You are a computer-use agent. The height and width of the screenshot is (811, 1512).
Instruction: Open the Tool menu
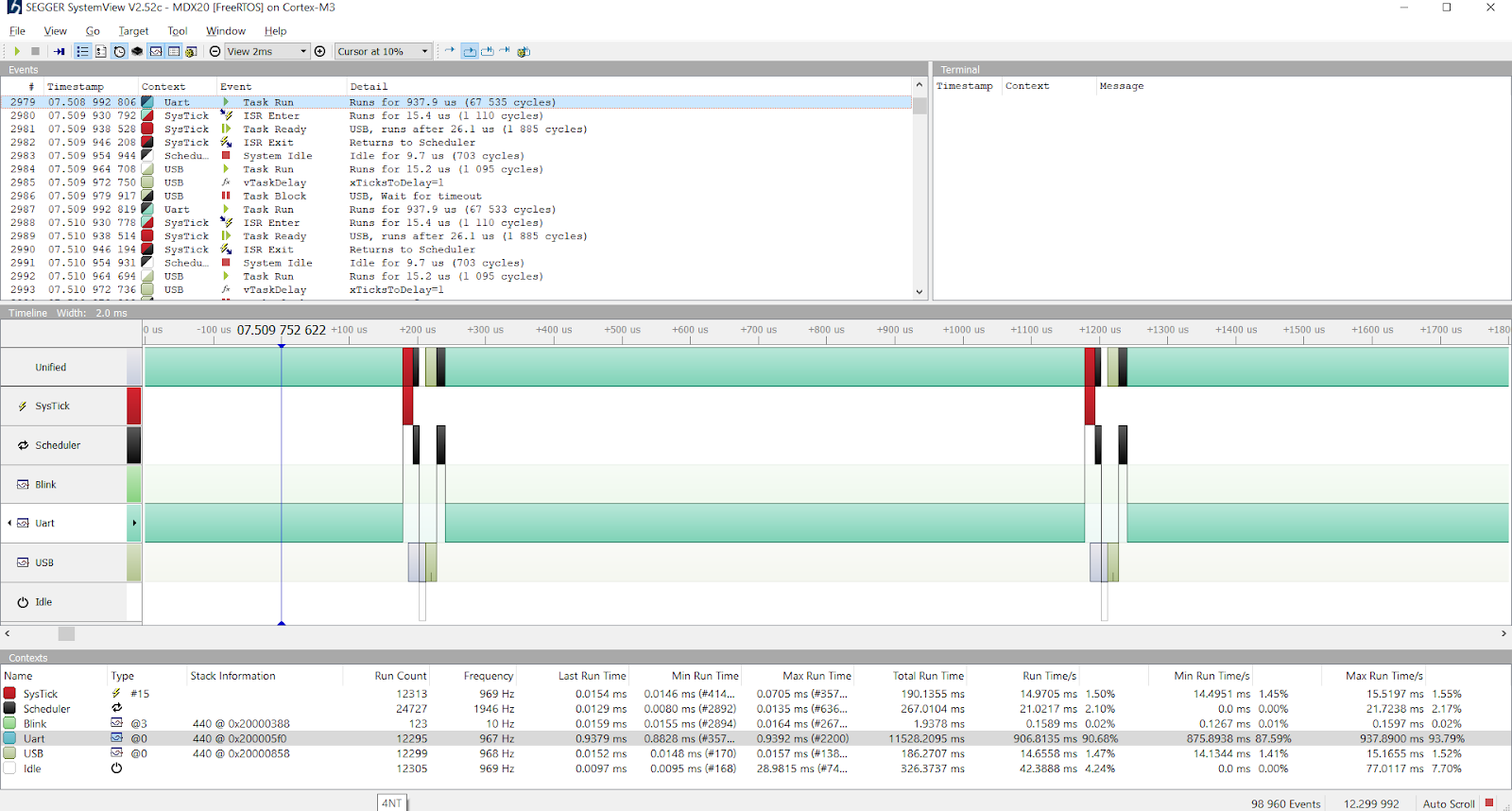tap(178, 31)
